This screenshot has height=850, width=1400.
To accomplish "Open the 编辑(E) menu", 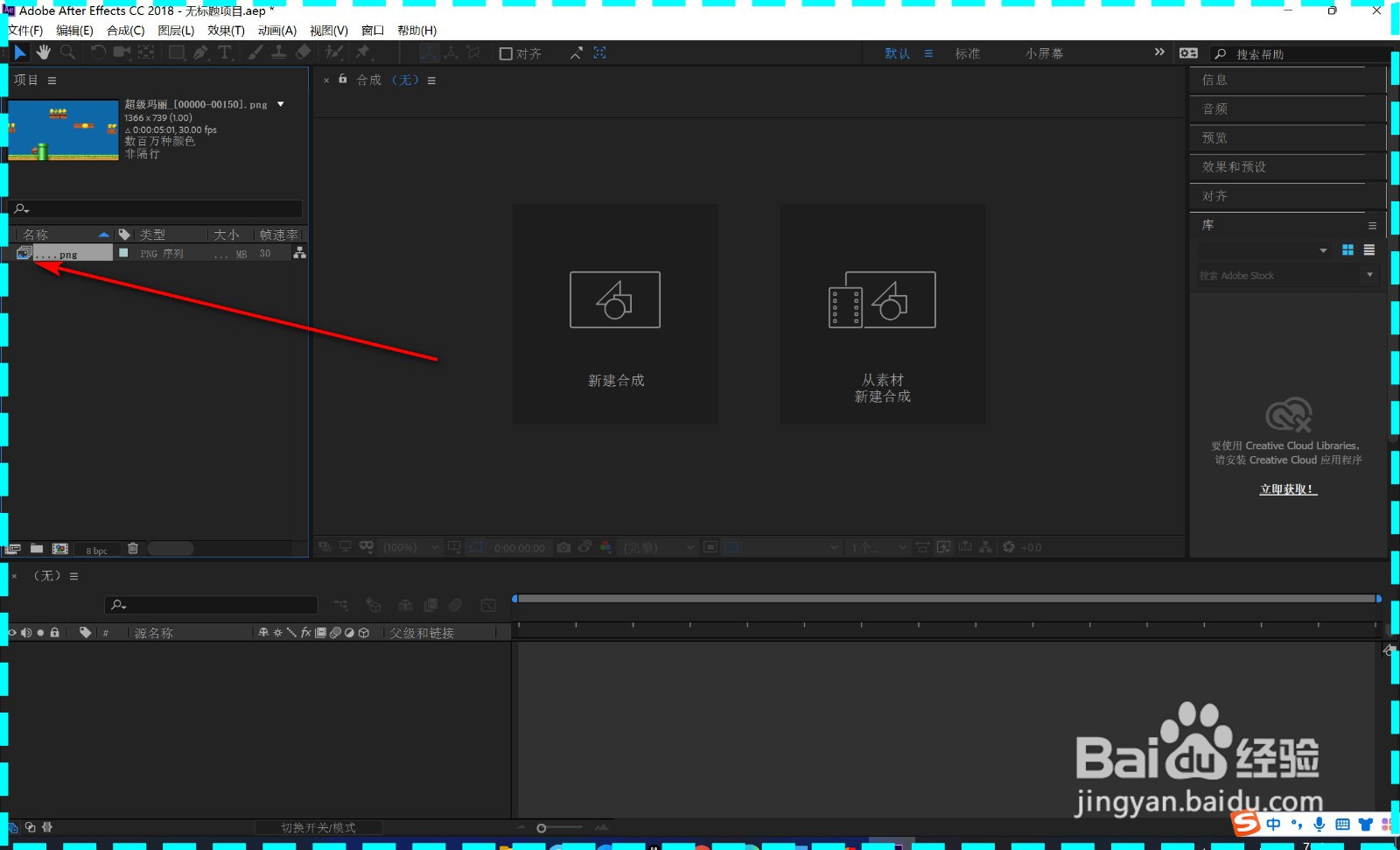I will (74, 31).
